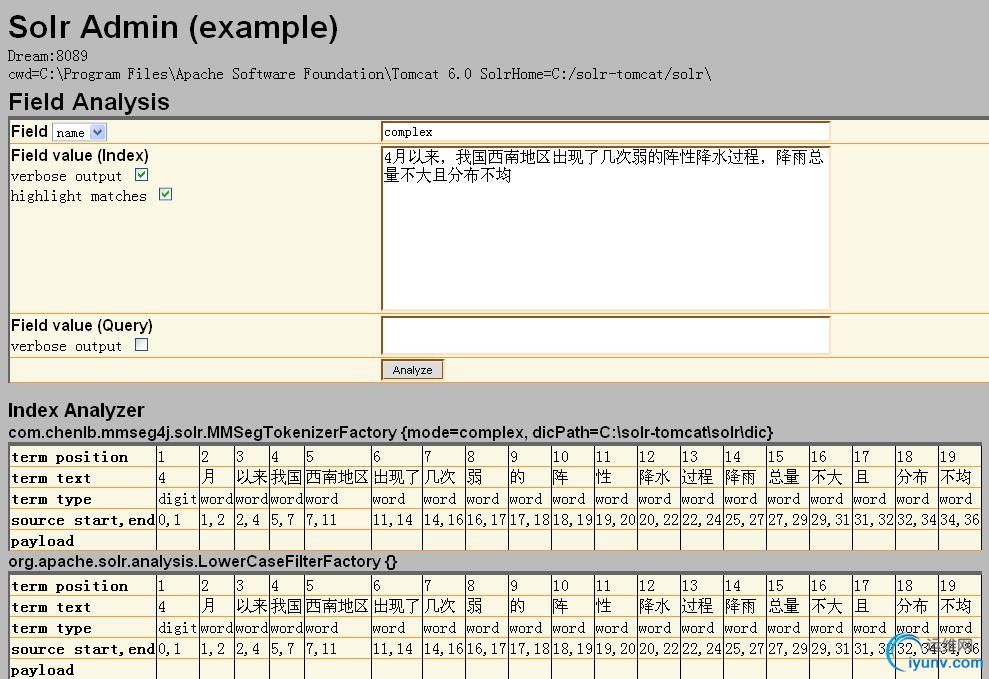Click "term text" label in LowerCaseFilterFactory table
Viewport: 989px width, 679px height.
click(x=50, y=608)
